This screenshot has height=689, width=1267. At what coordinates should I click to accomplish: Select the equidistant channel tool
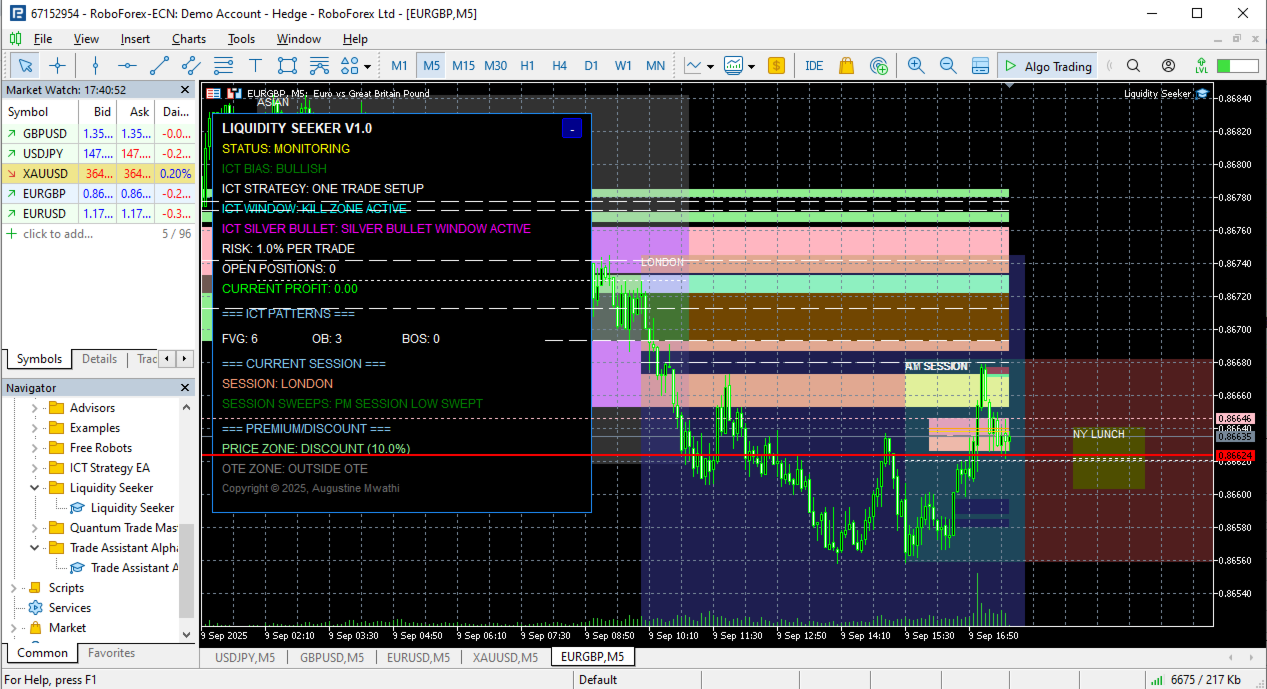coord(191,66)
